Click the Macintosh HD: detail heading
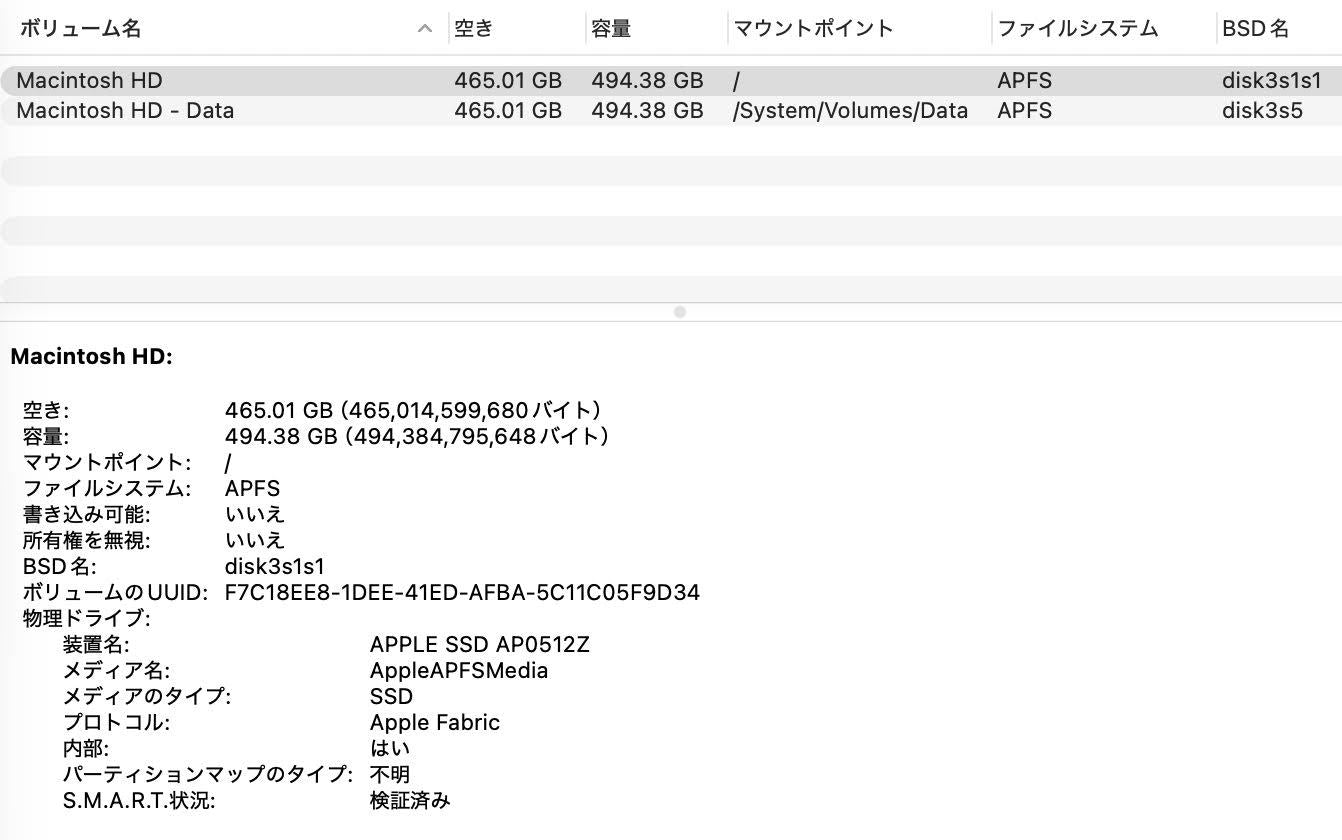 pyautogui.click(x=91, y=356)
